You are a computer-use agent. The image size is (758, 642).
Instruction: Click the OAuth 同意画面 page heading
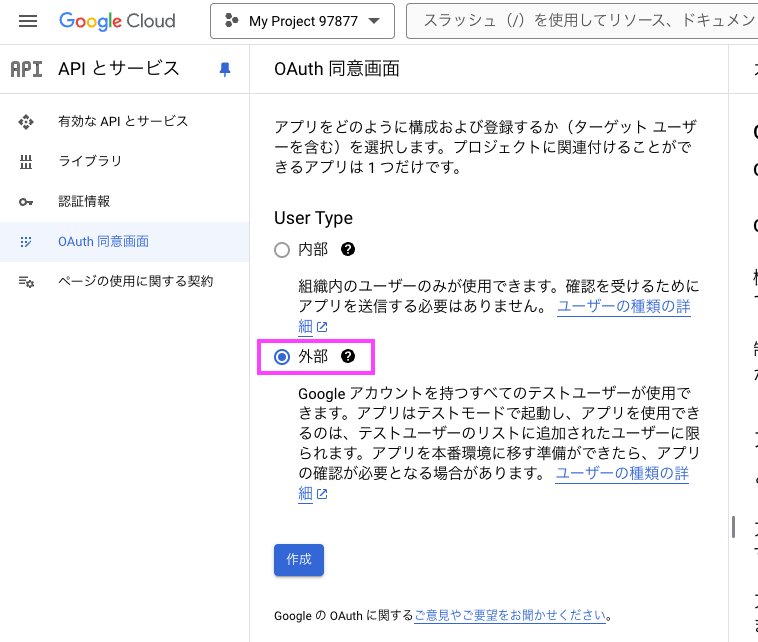[337, 69]
